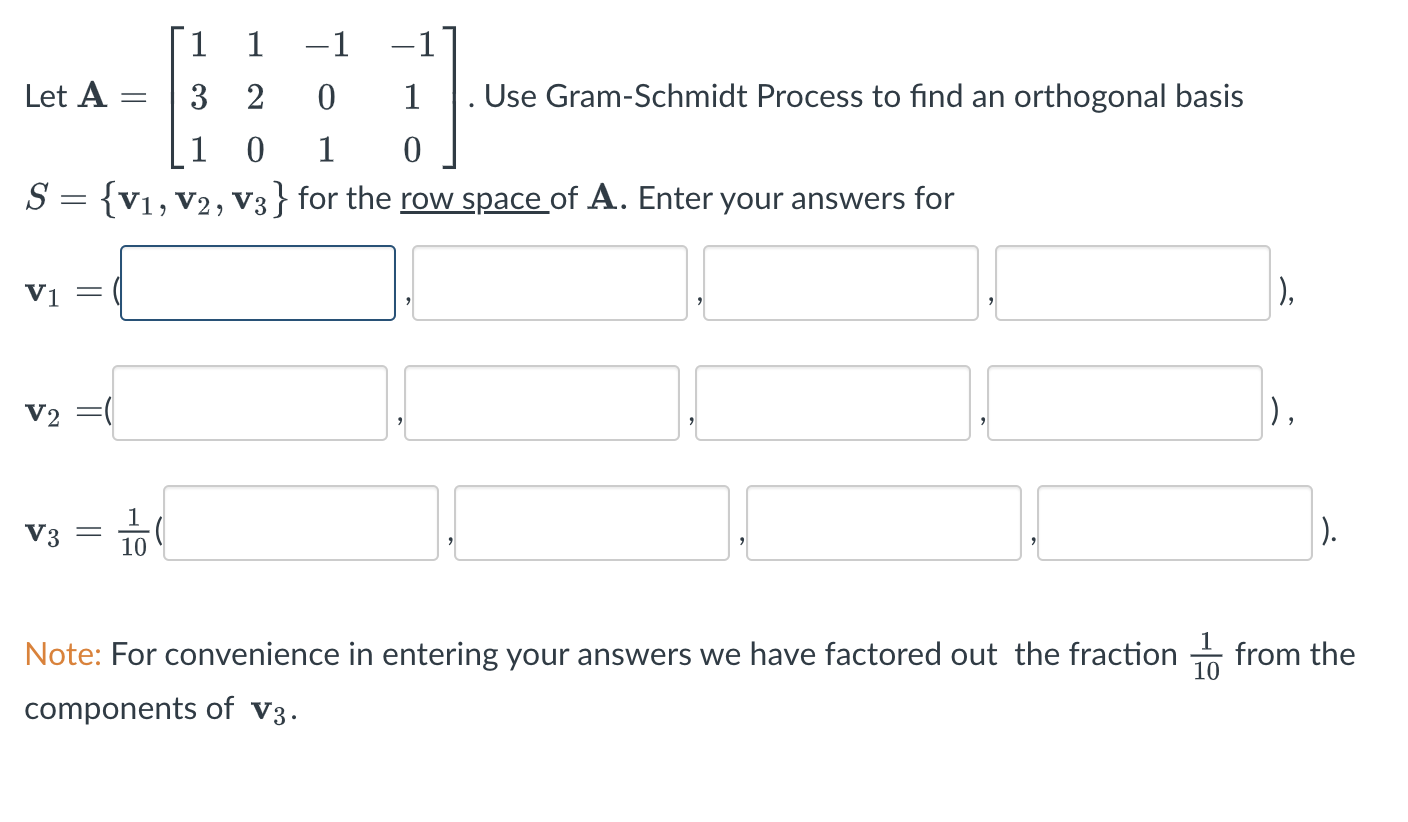Image resolution: width=1408 pixels, height=822 pixels.
Task: Select the second component field of v3
Action: [591, 523]
